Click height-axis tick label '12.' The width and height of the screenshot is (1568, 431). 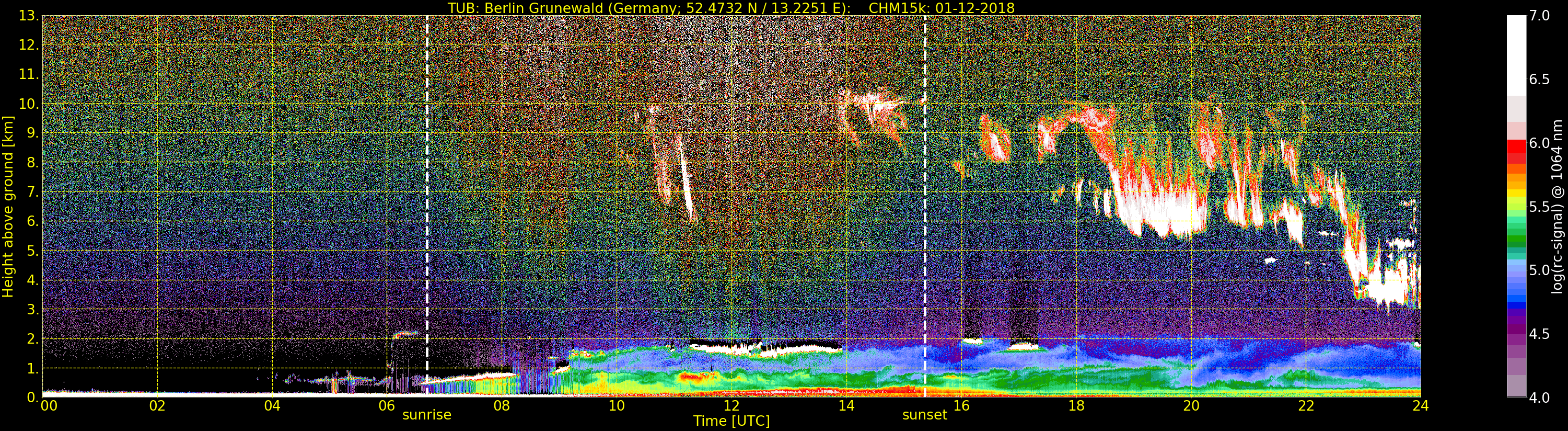point(29,45)
